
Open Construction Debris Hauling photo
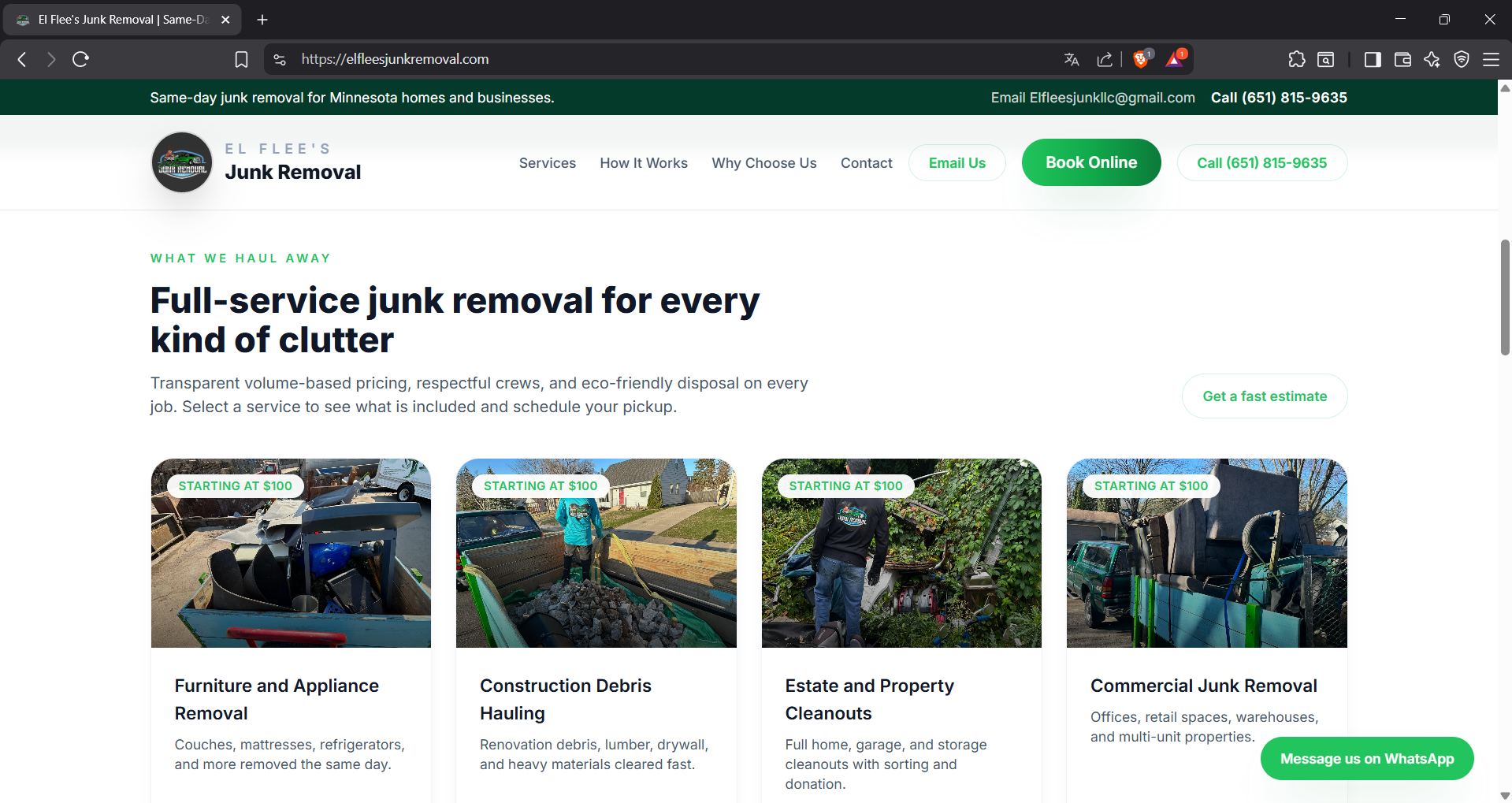click(x=596, y=553)
